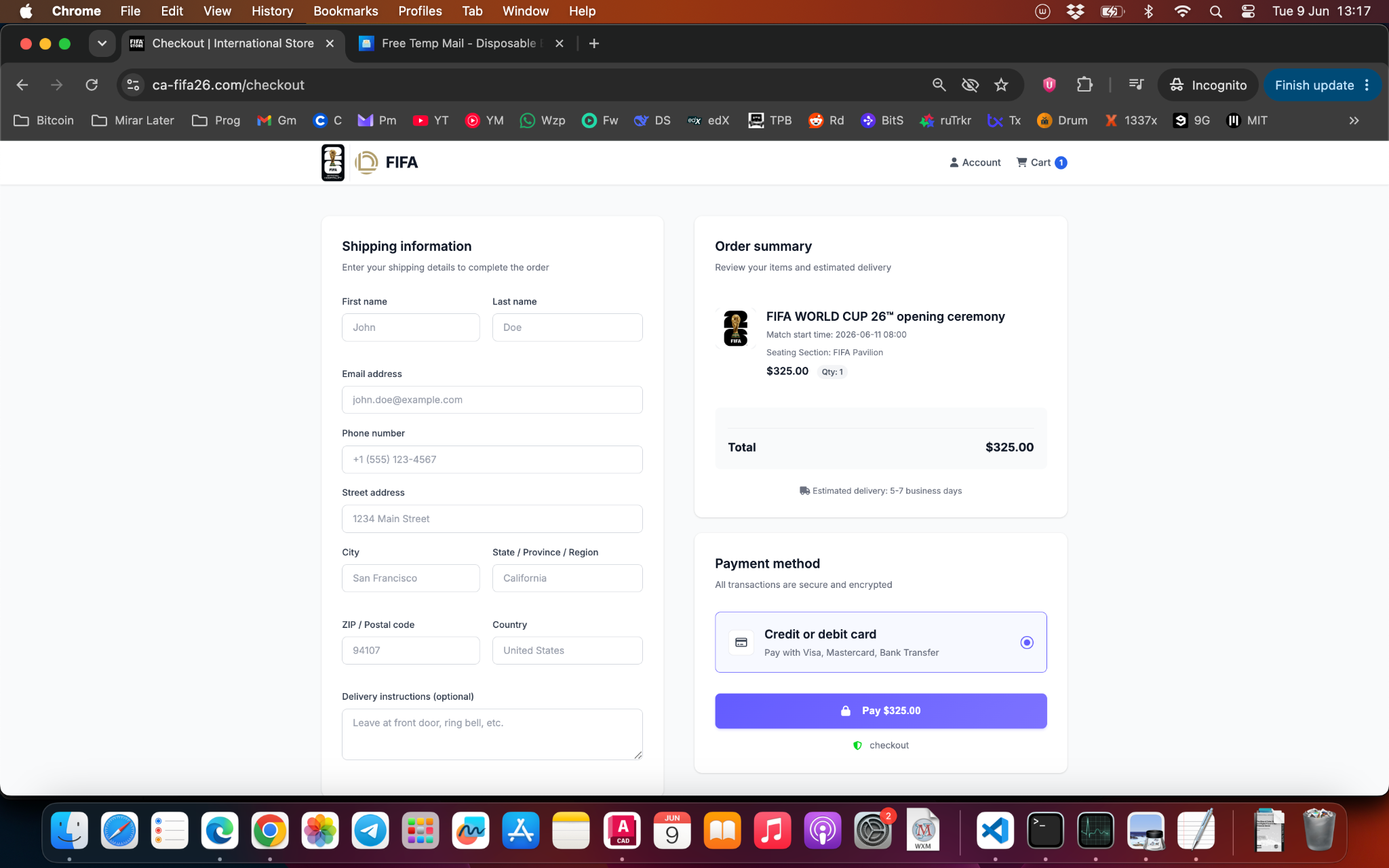Click the site information icon in address bar
This screenshot has width=1389, height=868.
tap(134, 85)
